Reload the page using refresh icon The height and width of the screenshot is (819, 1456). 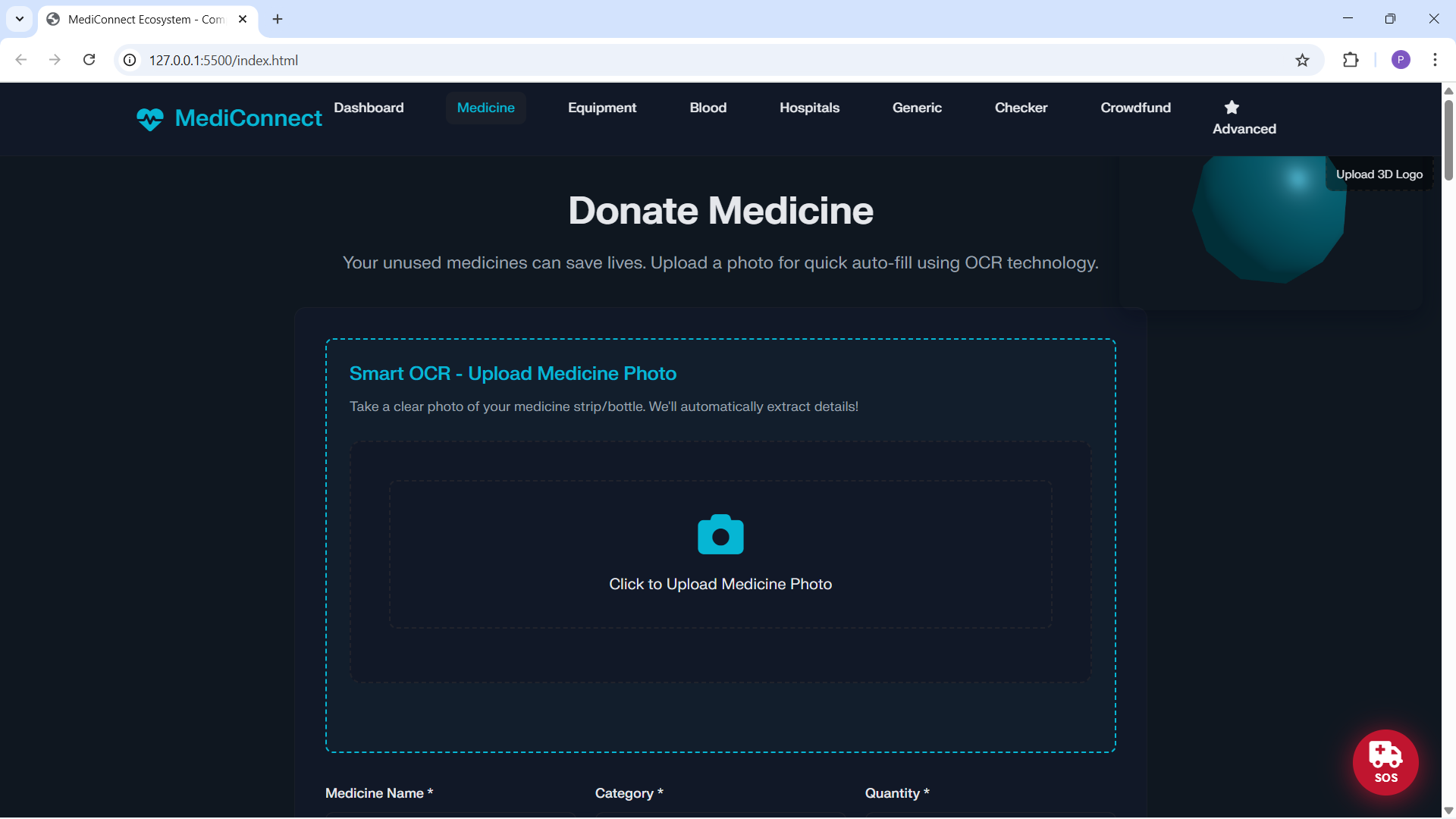click(89, 60)
